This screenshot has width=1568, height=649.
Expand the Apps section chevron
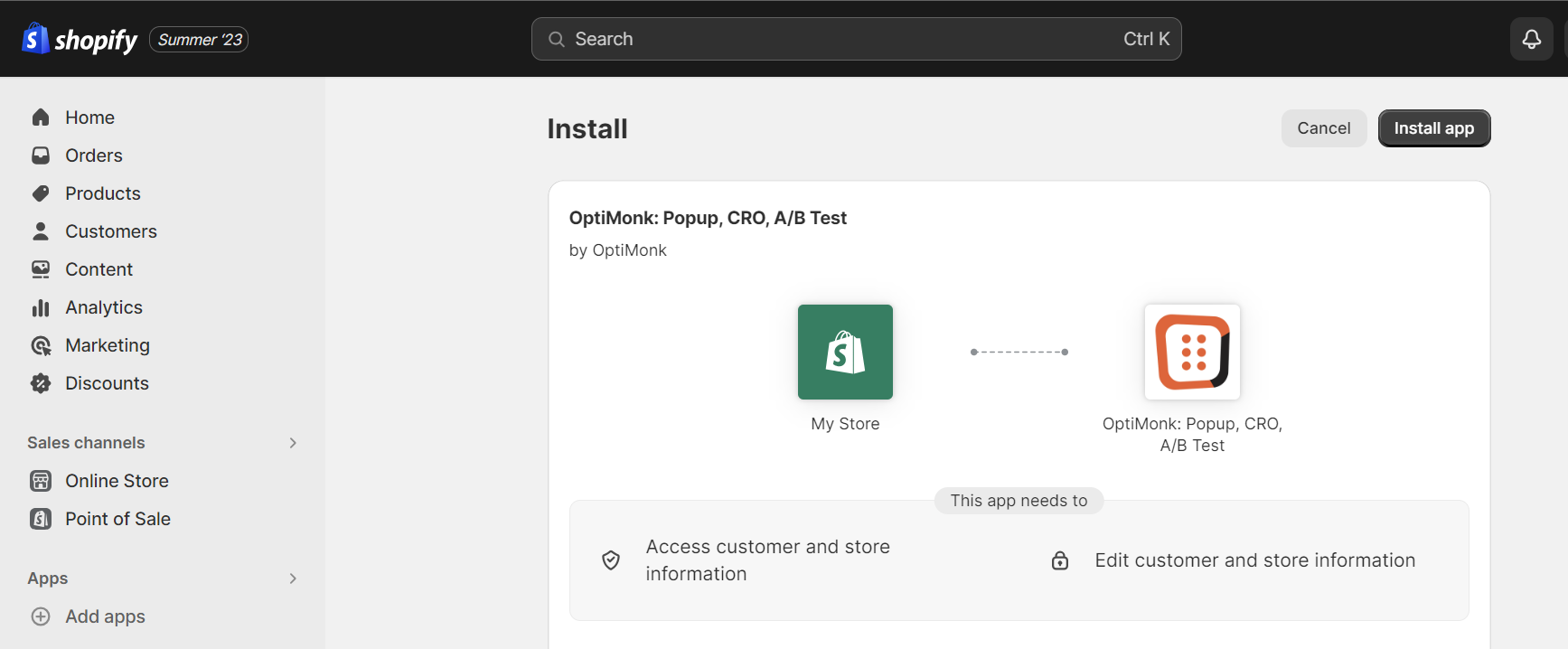point(293,578)
